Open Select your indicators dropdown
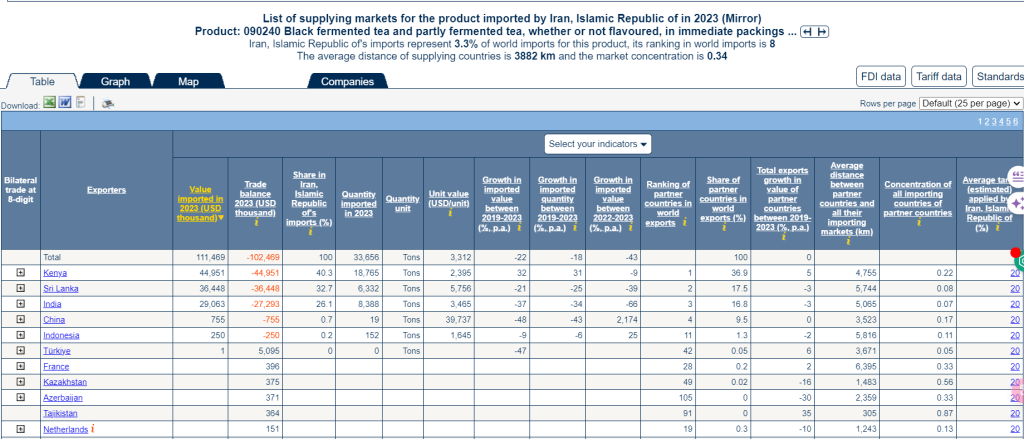 pos(598,144)
